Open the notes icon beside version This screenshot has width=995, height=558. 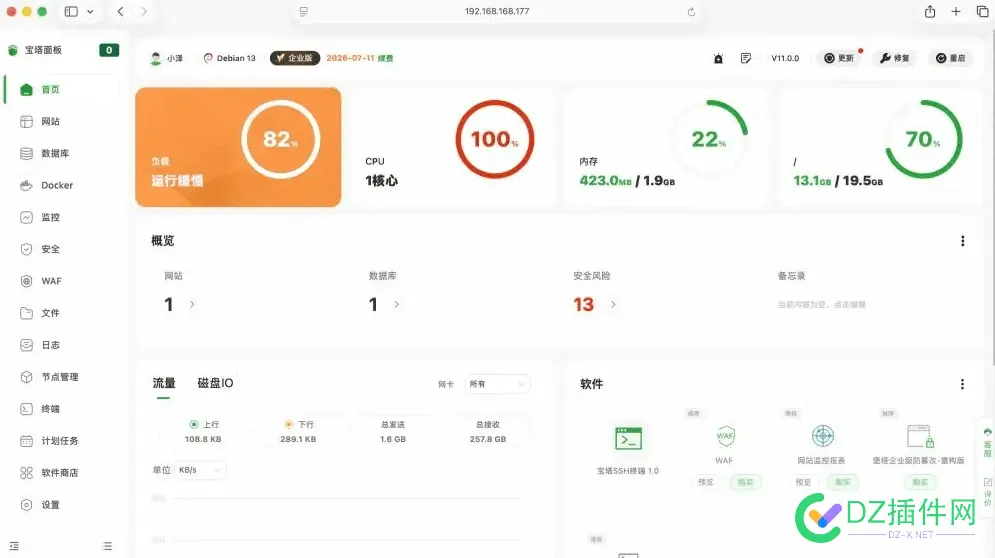(746, 58)
